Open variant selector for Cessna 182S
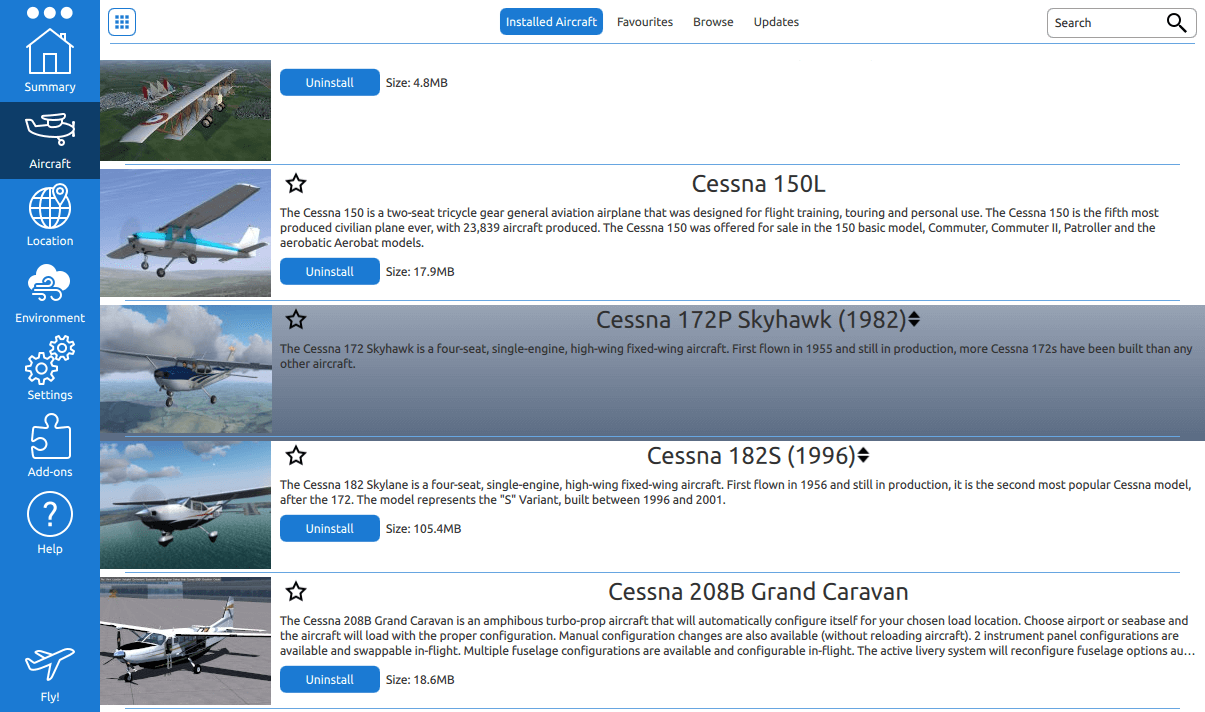1205x712 pixels. (864, 456)
